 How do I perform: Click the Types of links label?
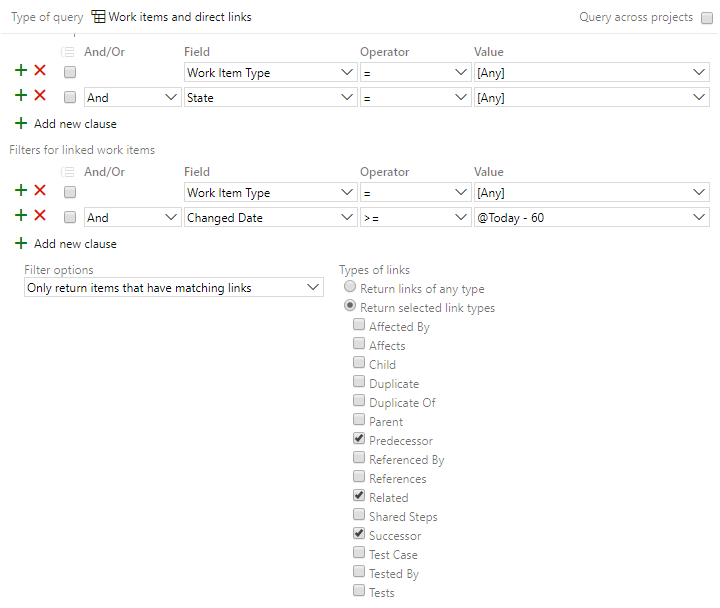point(374,270)
